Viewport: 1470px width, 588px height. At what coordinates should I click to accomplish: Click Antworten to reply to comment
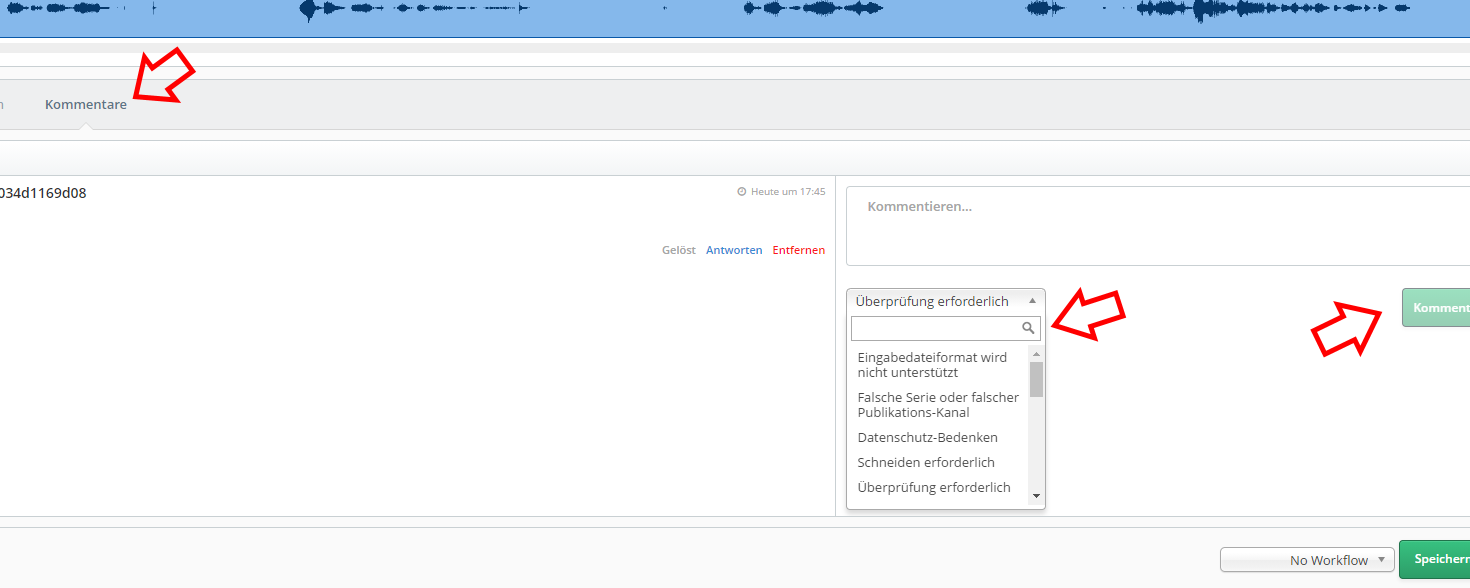pyautogui.click(x=734, y=250)
